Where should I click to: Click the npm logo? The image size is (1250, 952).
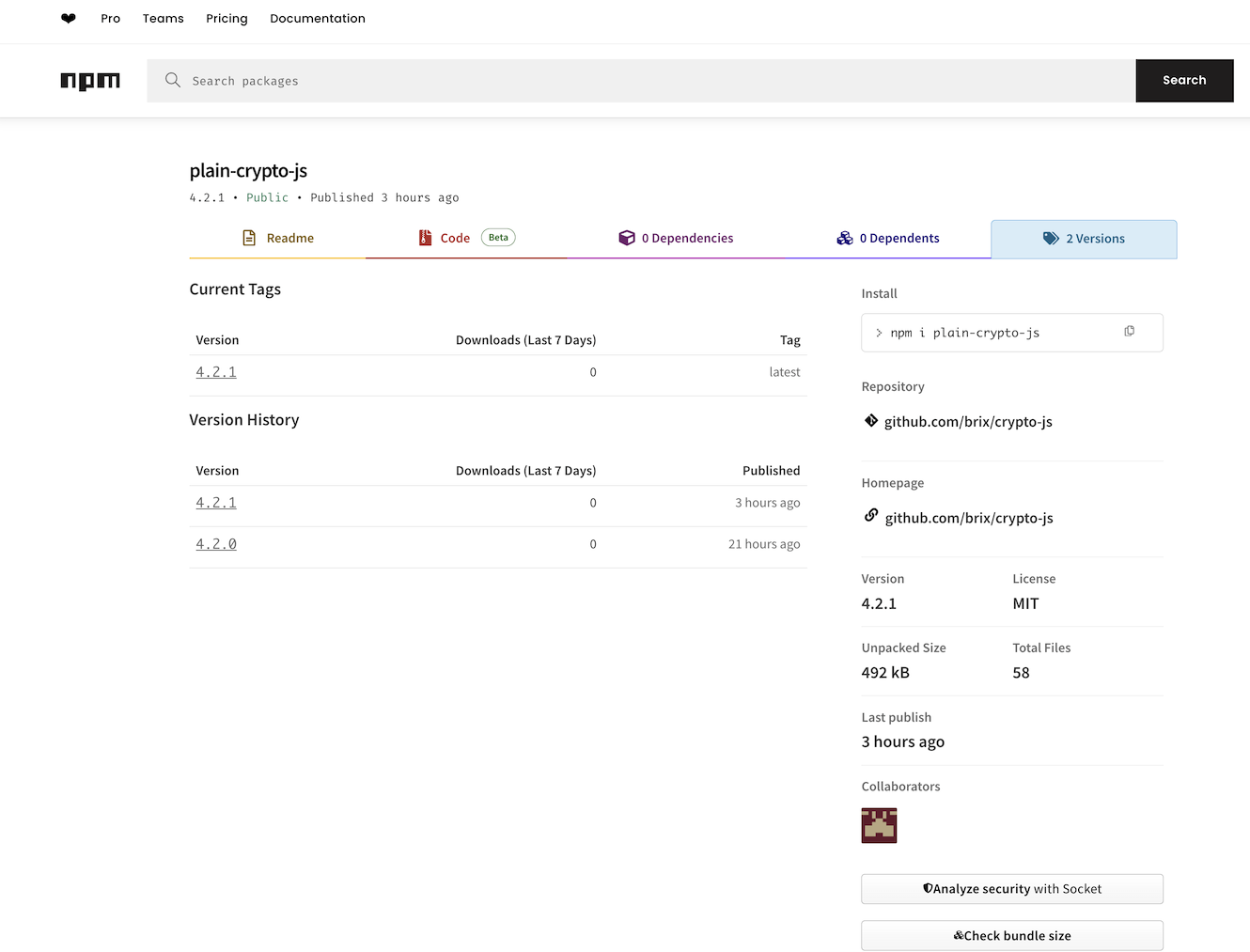(x=90, y=81)
